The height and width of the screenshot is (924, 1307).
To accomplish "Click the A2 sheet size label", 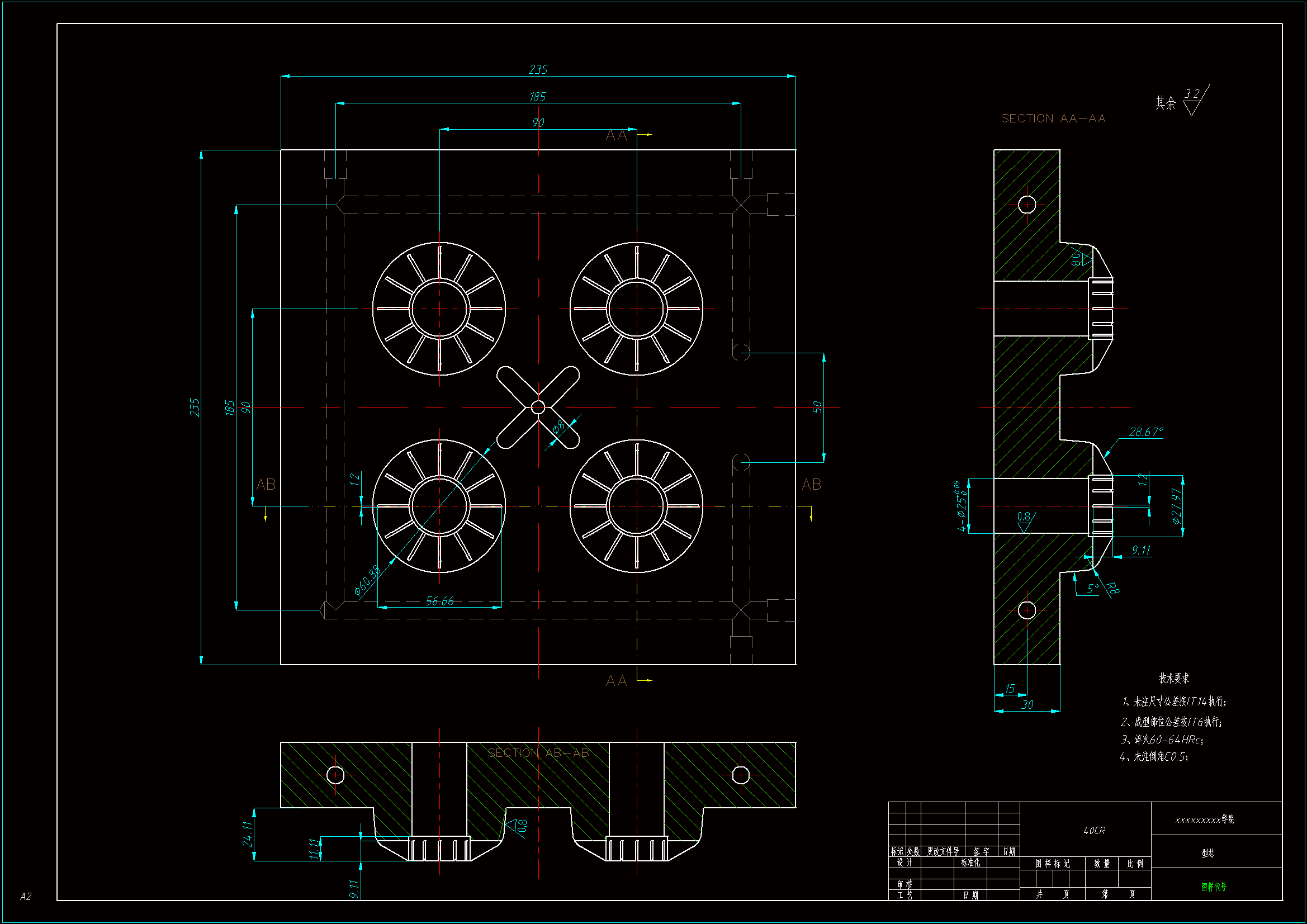I will pyautogui.click(x=26, y=897).
